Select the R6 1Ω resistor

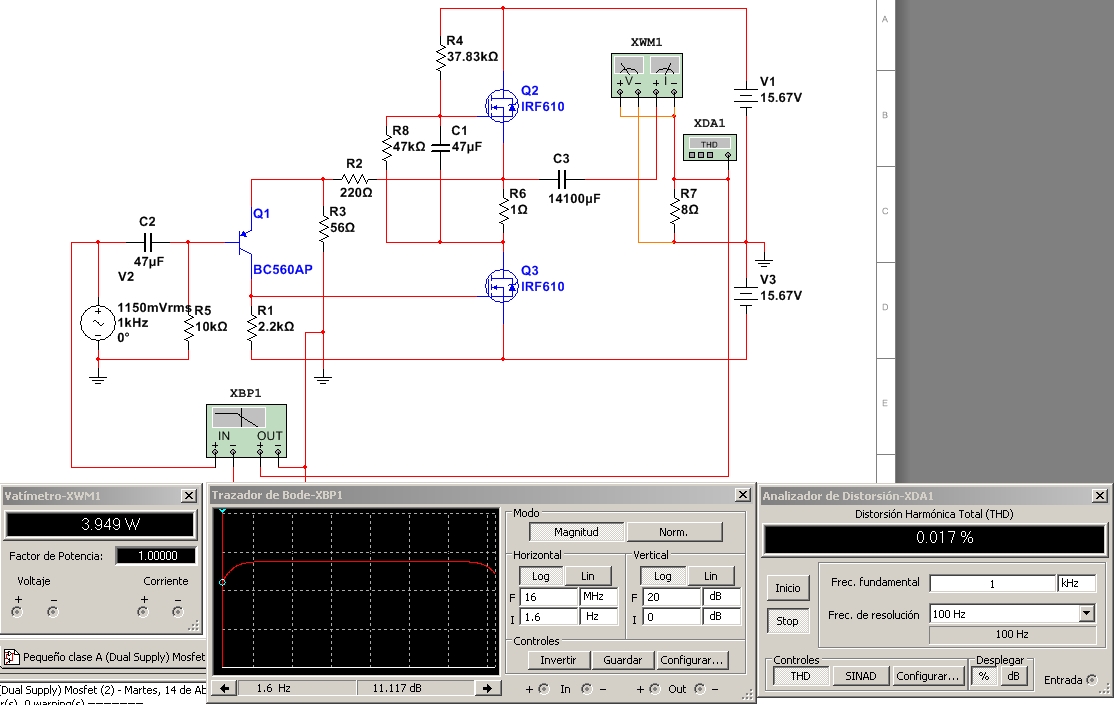(x=504, y=211)
